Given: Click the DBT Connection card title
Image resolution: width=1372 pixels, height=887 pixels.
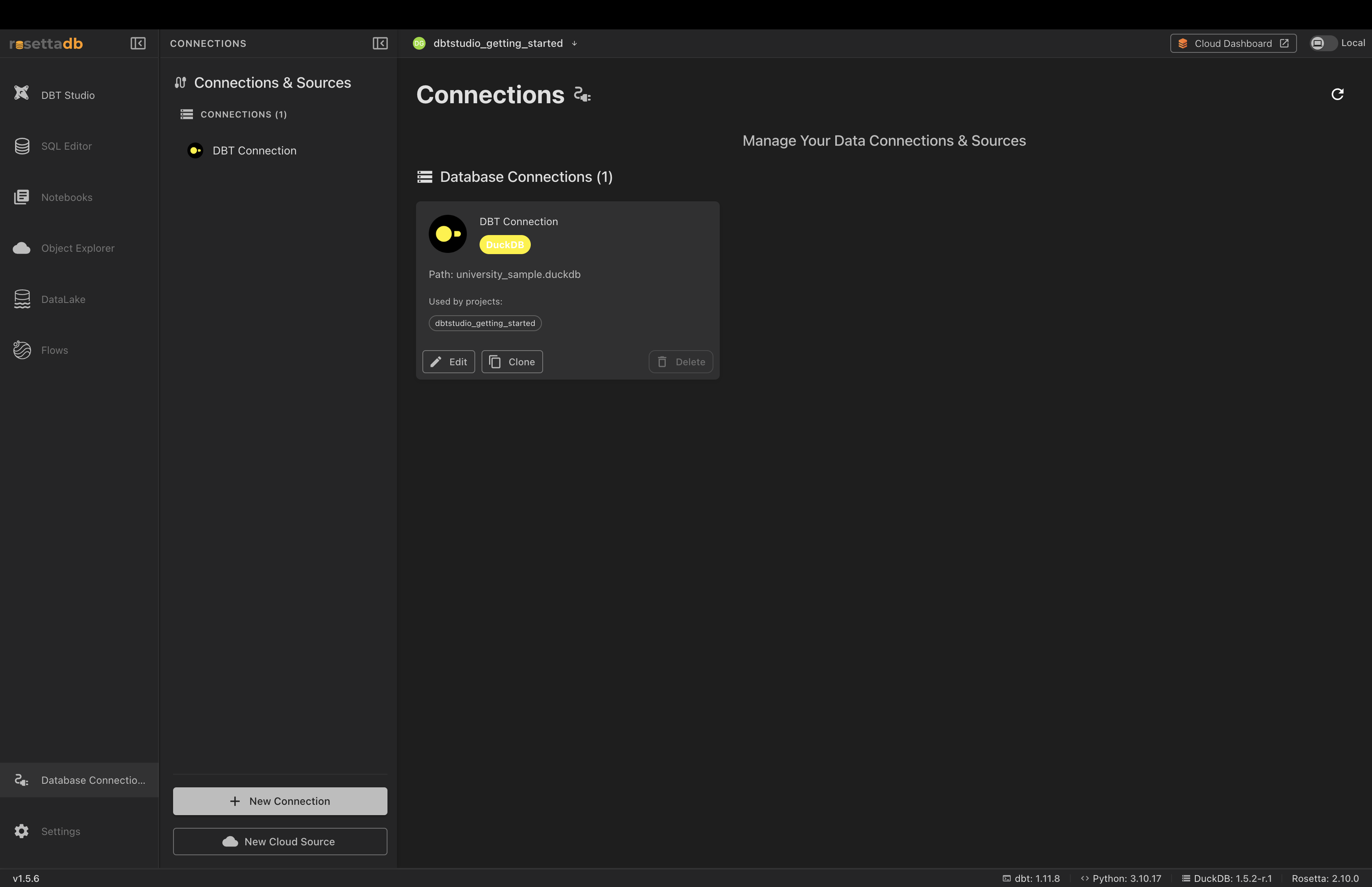Looking at the screenshot, I should pos(519,222).
